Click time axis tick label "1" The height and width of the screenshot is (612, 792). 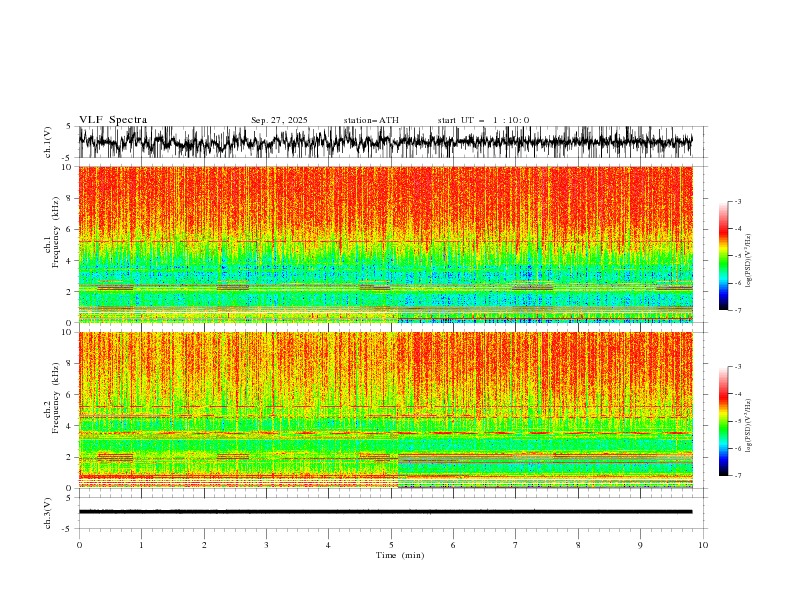141,545
